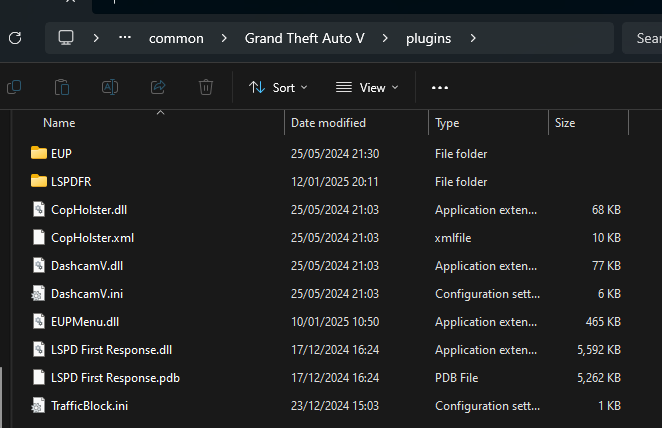Navigate to Grand Theft Auto V breadcrumb
662x428 pixels.
tap(305, 38)
